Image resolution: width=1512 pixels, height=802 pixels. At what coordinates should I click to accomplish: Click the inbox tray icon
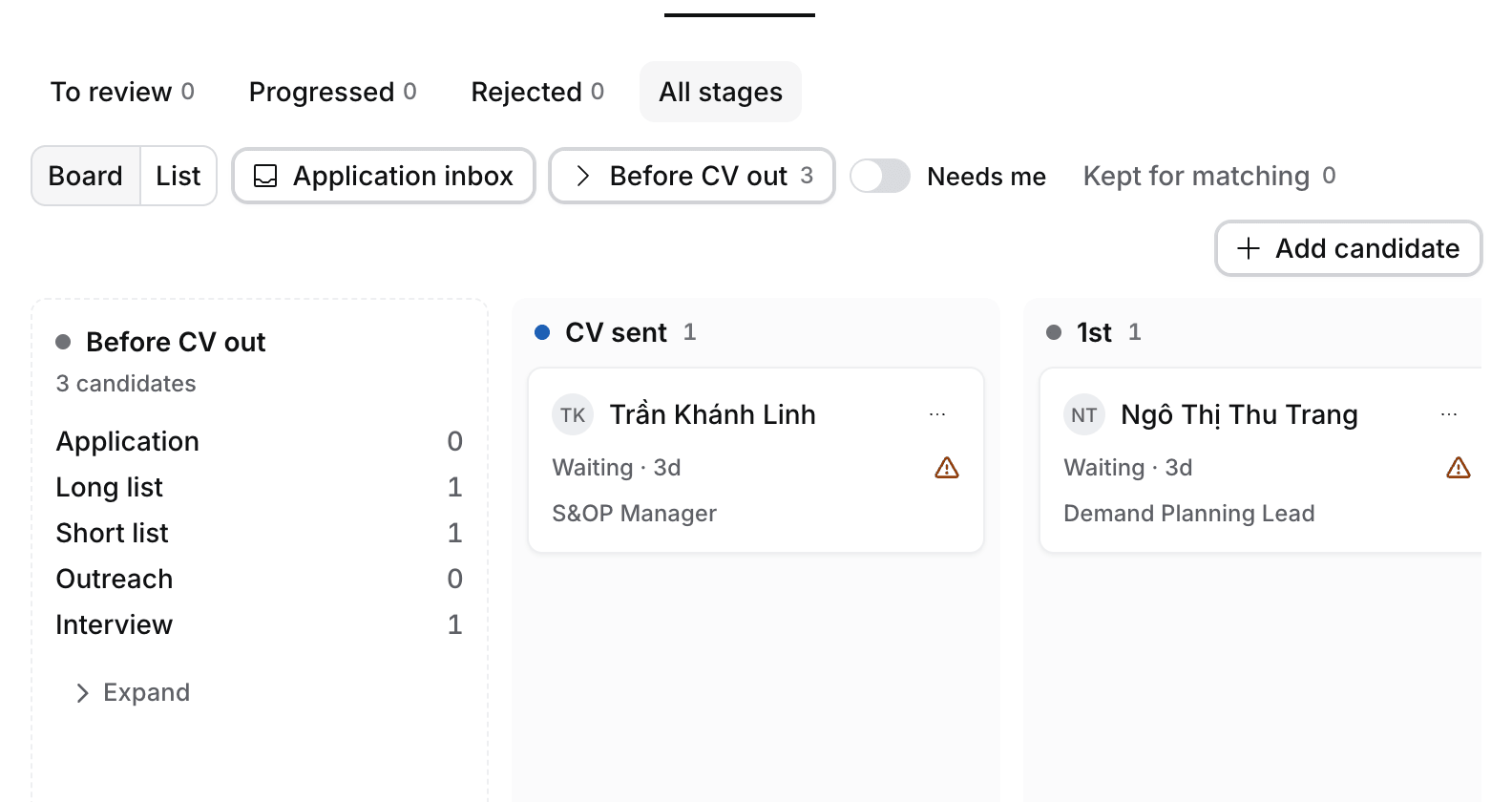(265, 176)
